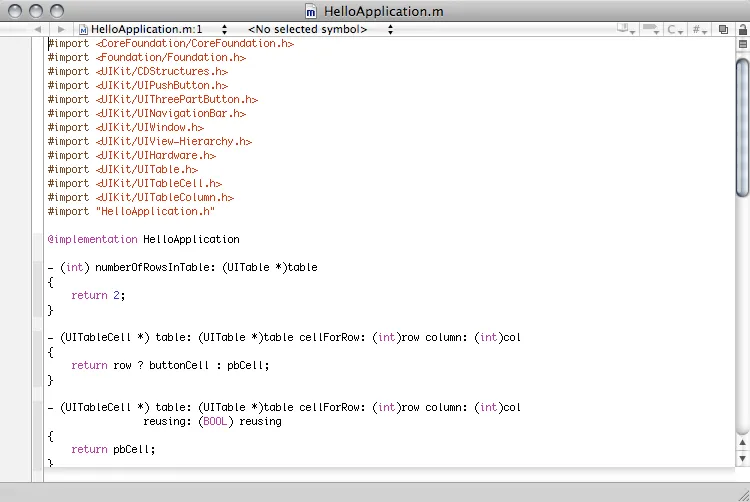The width and height of the screenshot is (750, 502).
Task: Click the UIKit/UIPushButton.h import line
Action: point(138,85)
